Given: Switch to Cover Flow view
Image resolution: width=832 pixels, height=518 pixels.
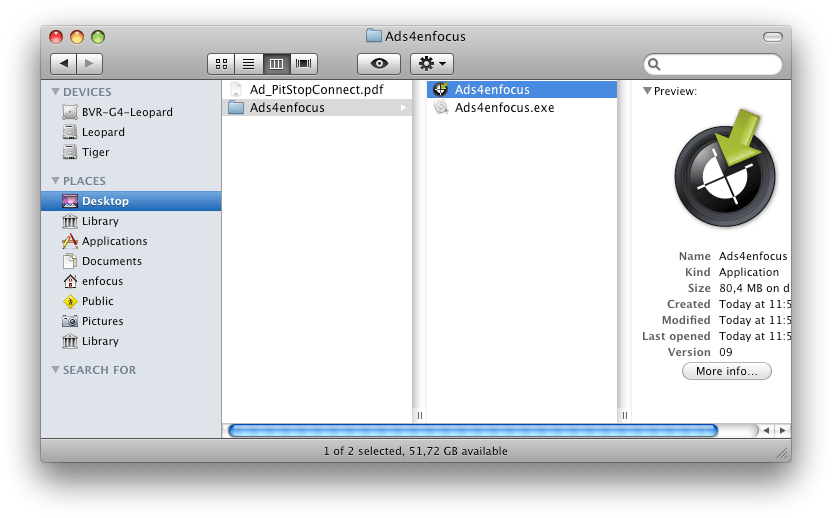Looking at the screenshot, I should [x=304, y=64].
